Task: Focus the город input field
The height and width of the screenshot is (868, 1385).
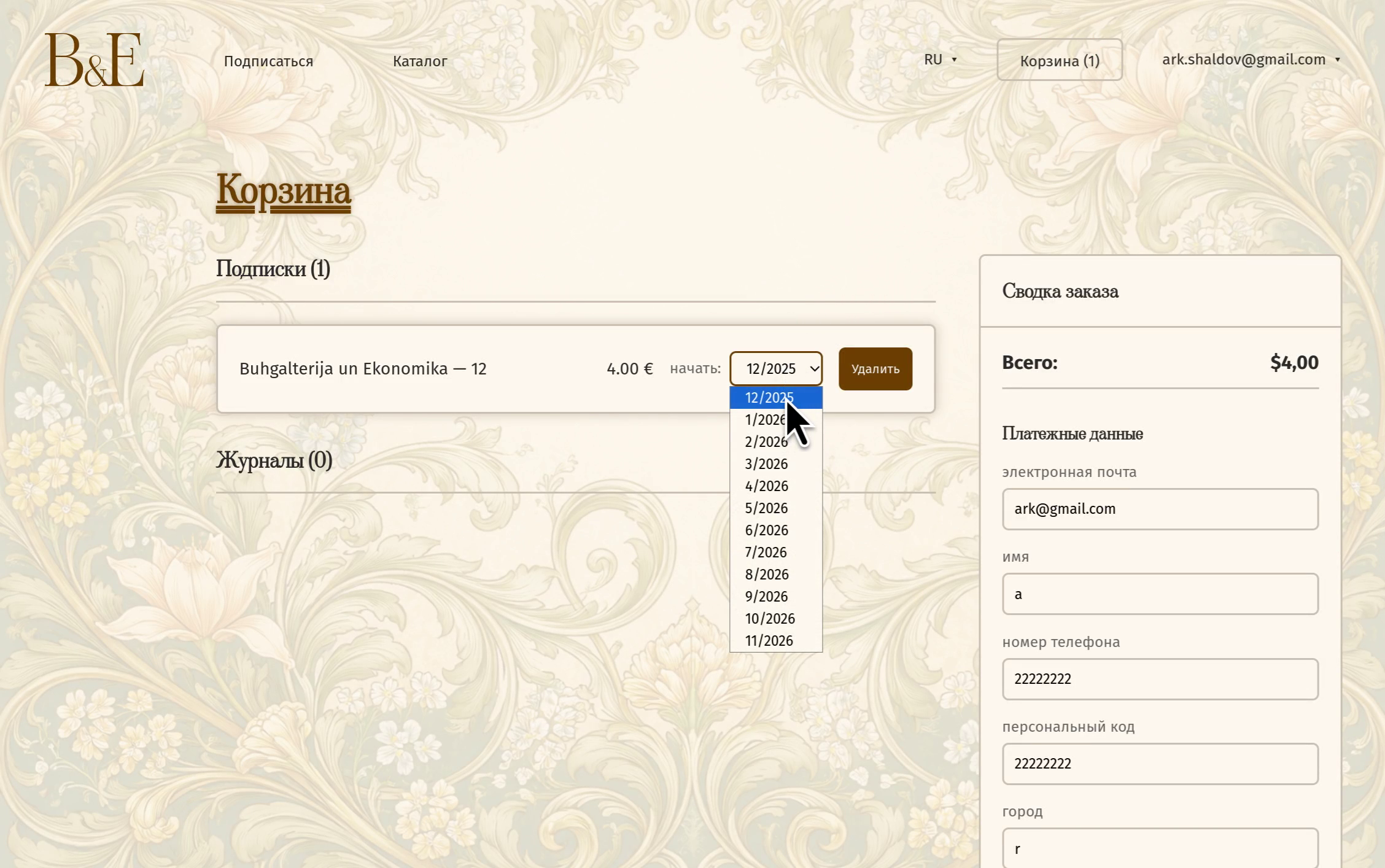Action: click(x=1160, y=848)
